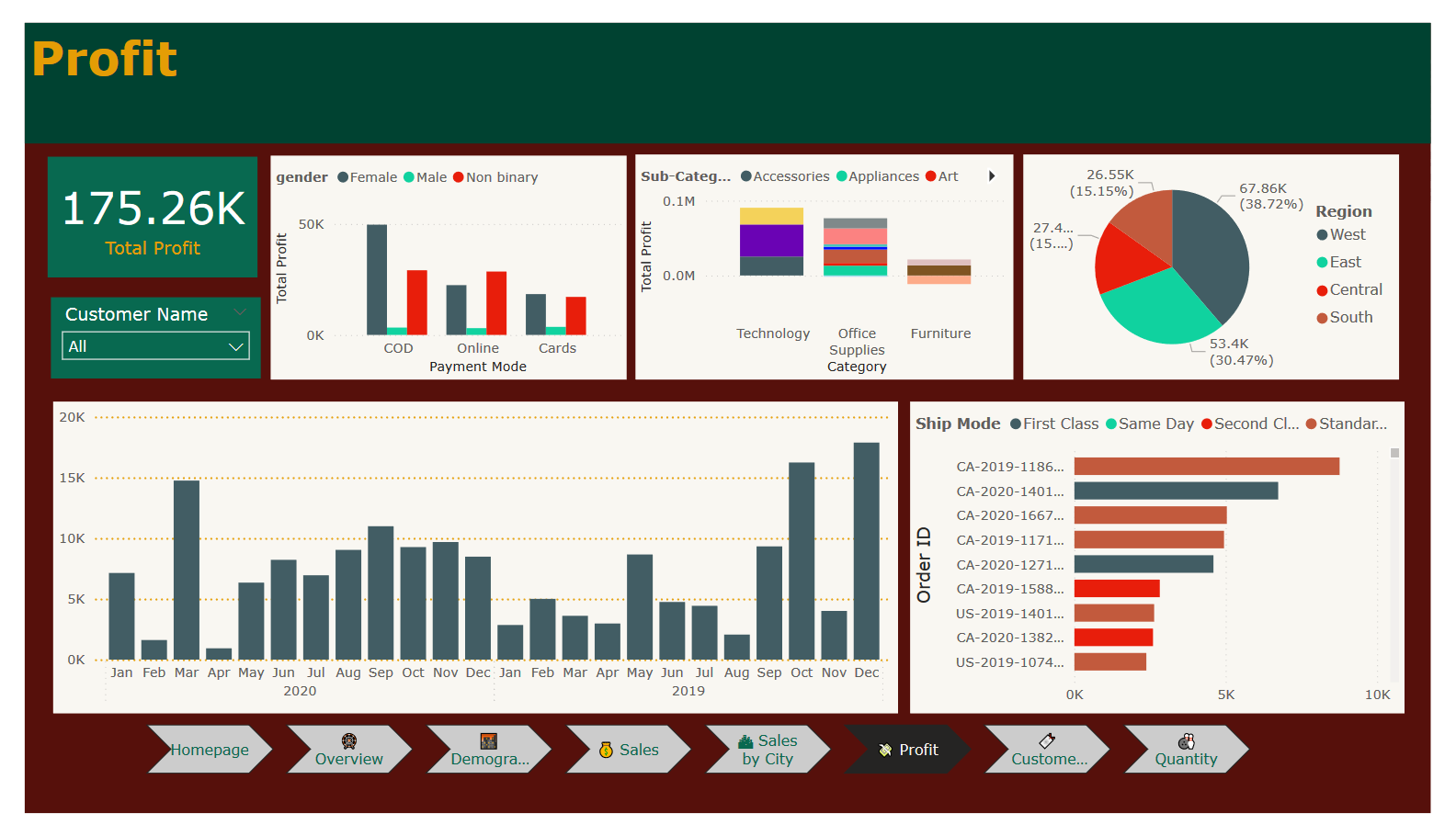This screenshot has width=1456, height=836.
Task: Click the Sales by City buildings icon
Action: (746, 741)
